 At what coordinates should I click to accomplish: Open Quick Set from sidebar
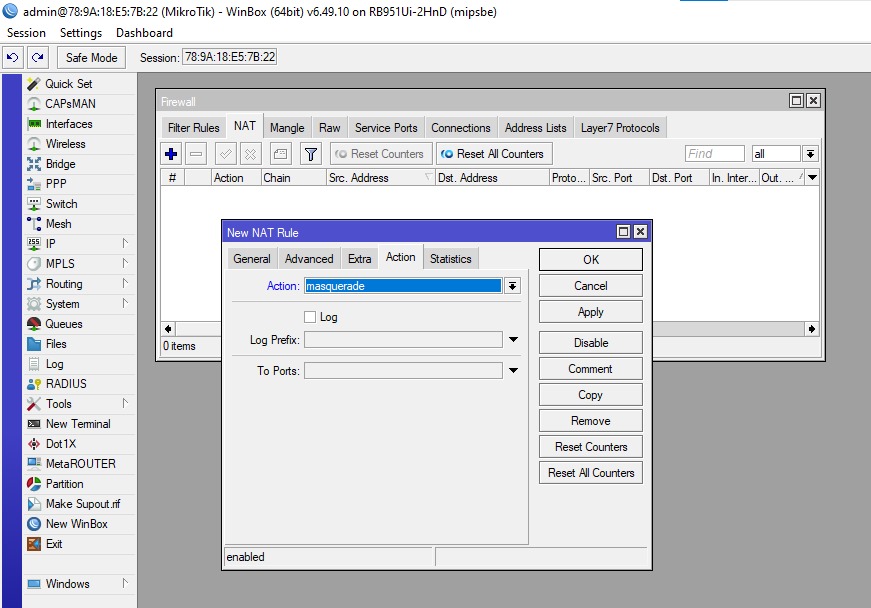79,84
